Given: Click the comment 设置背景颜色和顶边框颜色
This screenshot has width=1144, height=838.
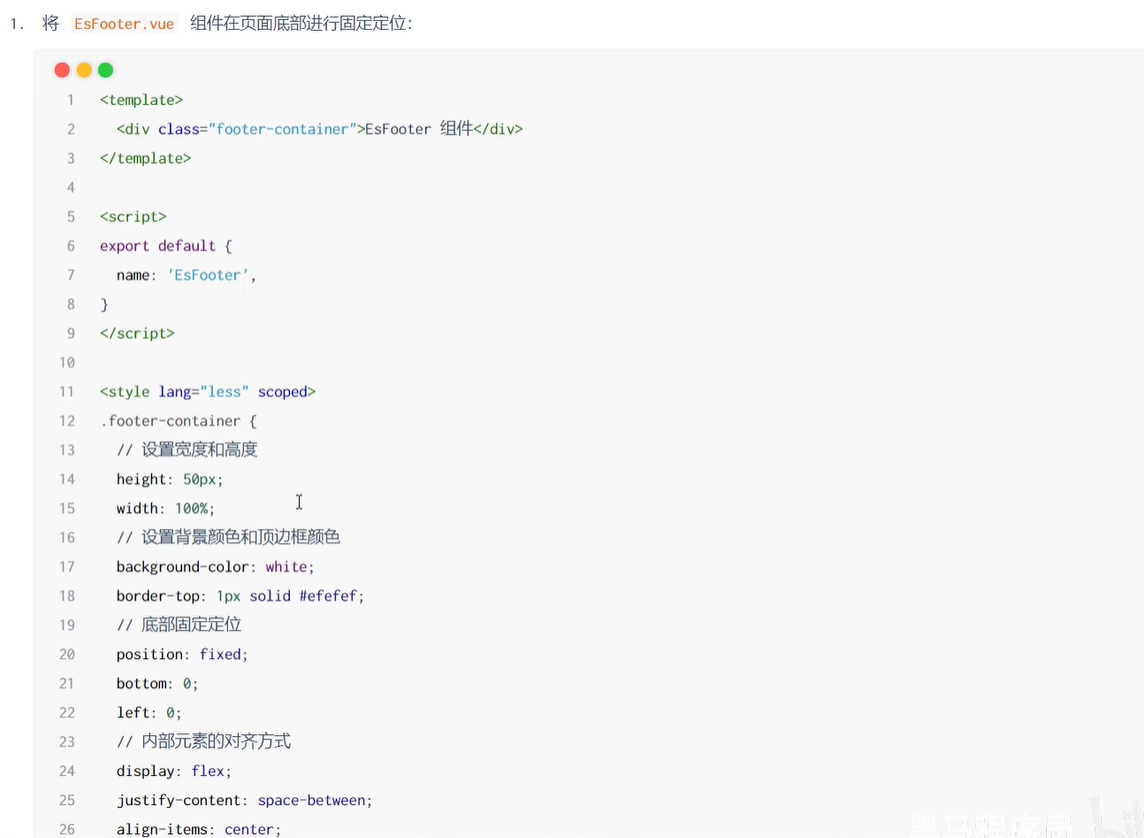Looking at the screenshot, I should (228, 537).
